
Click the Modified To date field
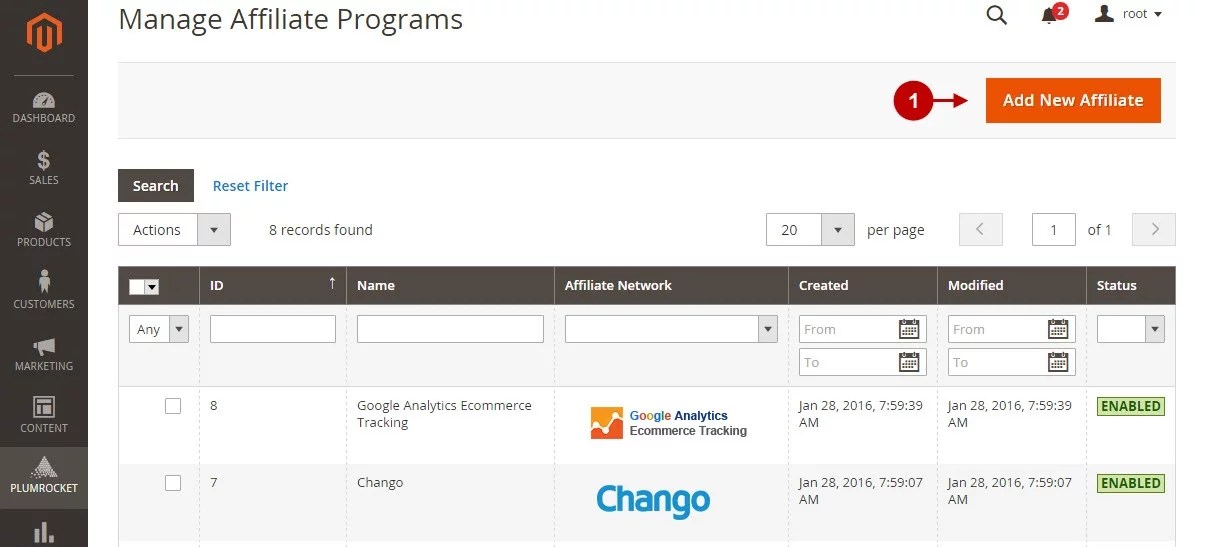(1012, 362)
